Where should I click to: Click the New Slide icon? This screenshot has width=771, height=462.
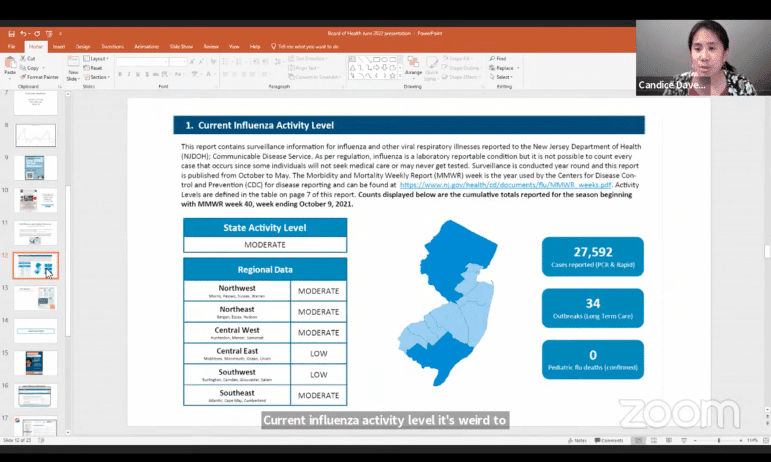73,62
